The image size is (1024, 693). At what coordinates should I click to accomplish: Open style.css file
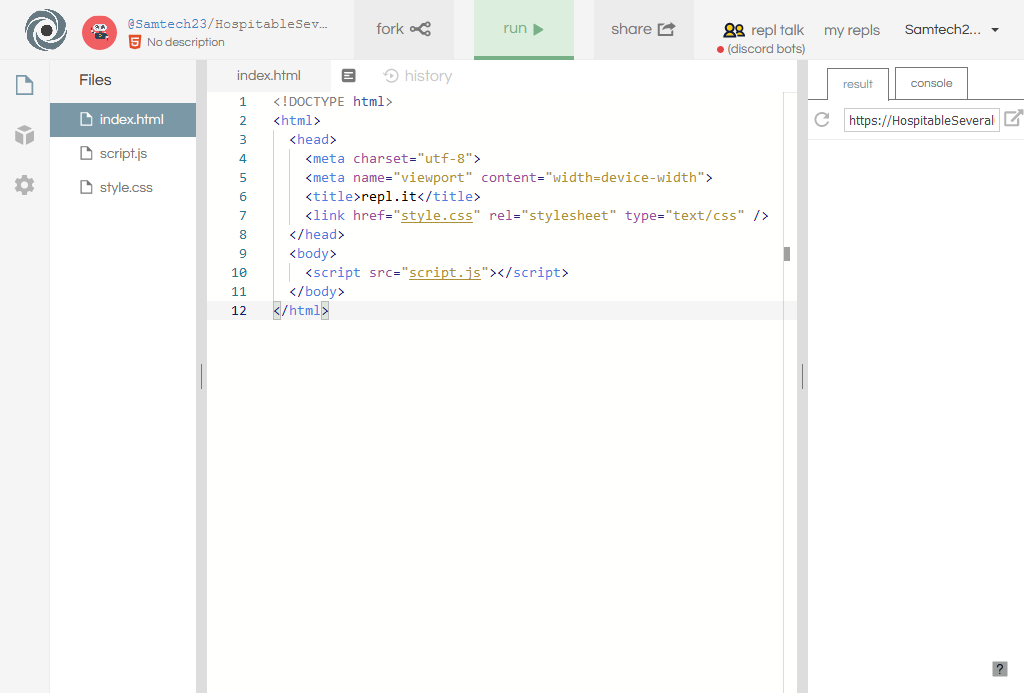pyautogui.click(x=123, y=187)
